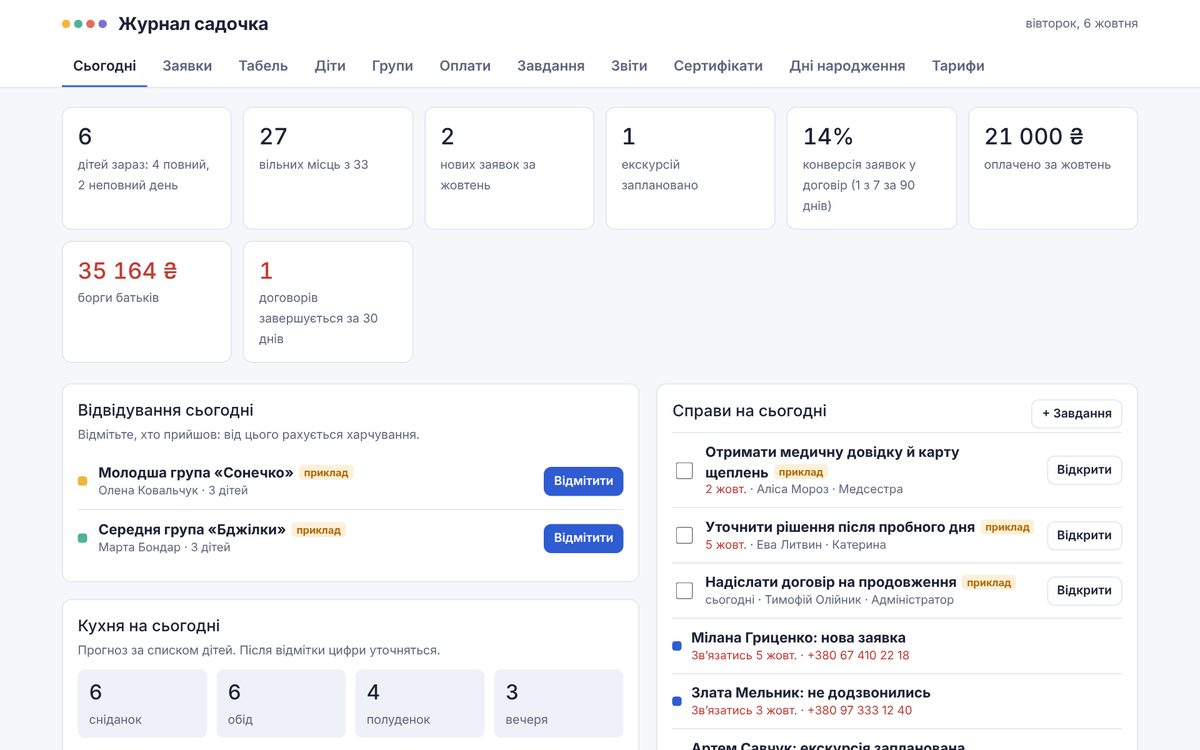
Task: Switch to the Заявки tab
Action: (187, 66)
